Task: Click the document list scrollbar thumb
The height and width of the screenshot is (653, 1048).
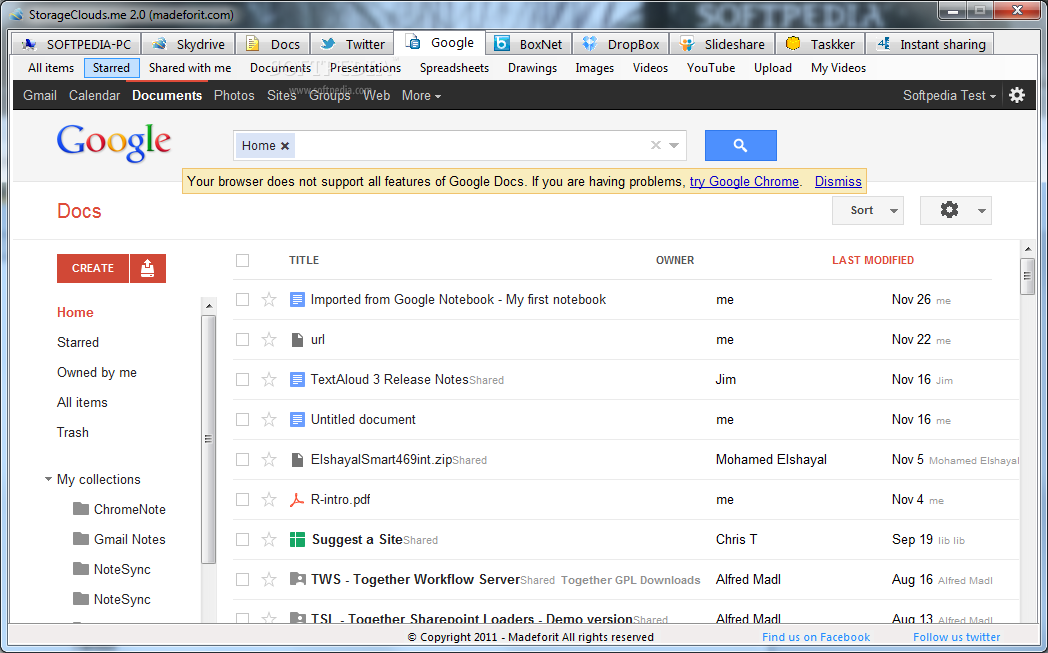Action: tap(1027, 277)
